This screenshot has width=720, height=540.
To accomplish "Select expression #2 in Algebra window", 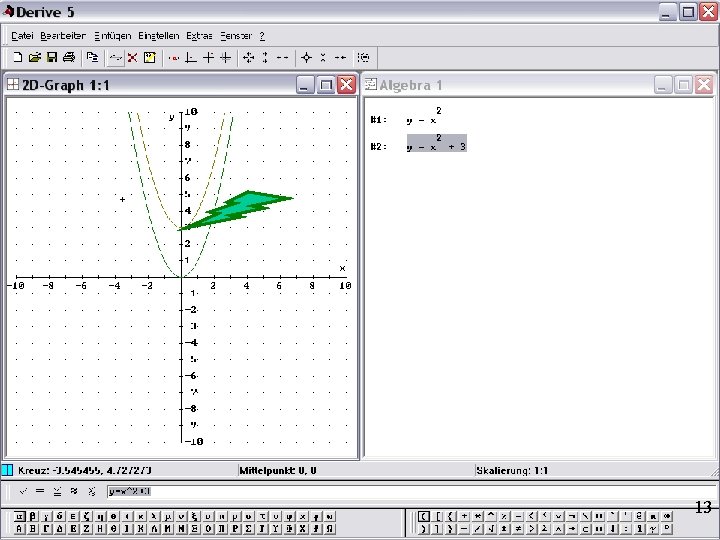I will tap(437, 143).
